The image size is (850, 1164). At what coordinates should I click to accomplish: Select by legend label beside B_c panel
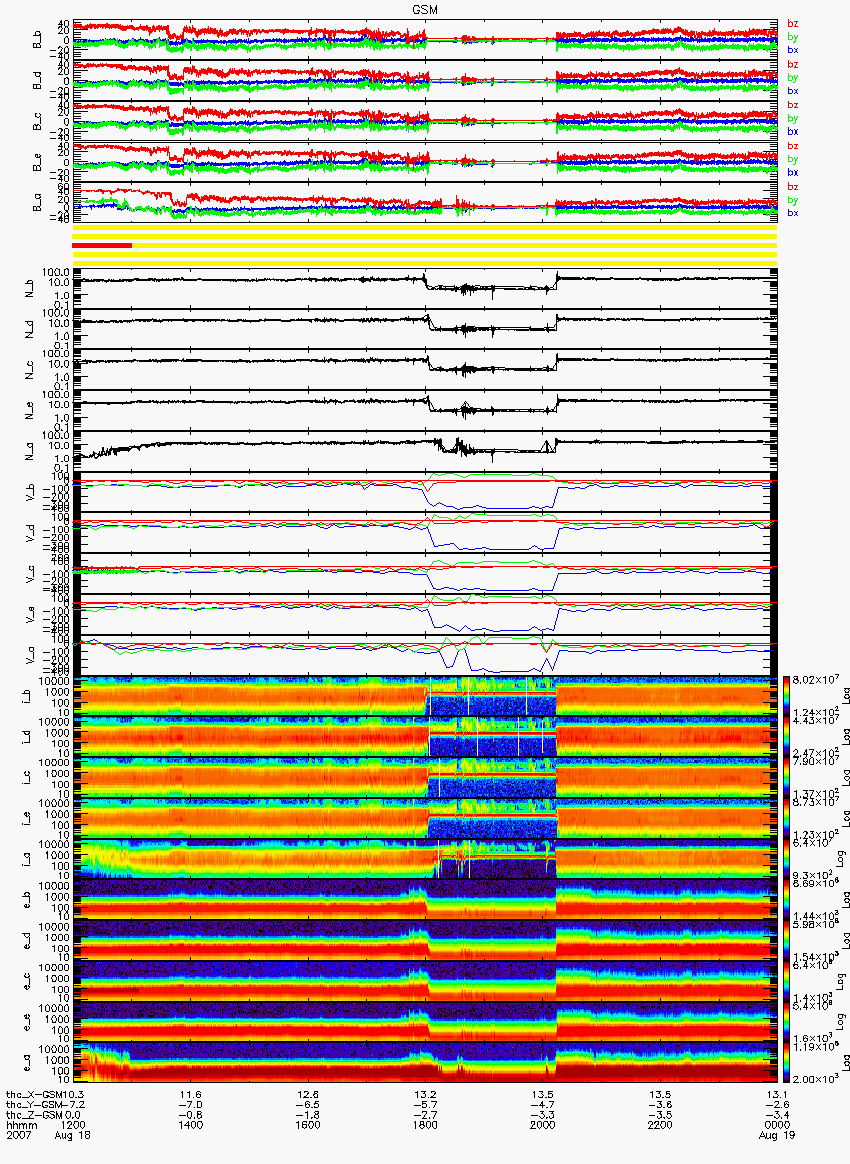(793, 118)
